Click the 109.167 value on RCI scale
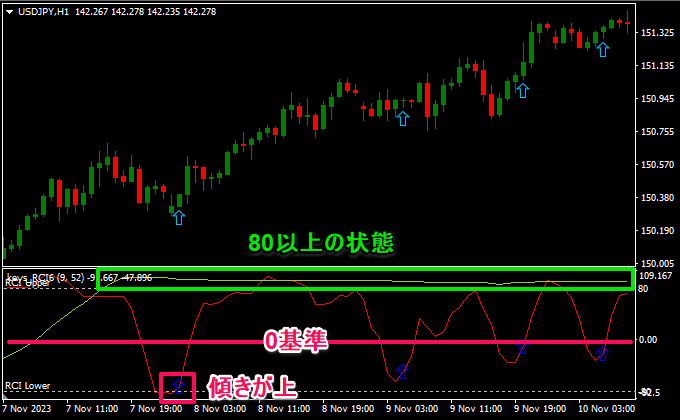The height and width of the screenshot is (420, 680). (x=656, y=276)
